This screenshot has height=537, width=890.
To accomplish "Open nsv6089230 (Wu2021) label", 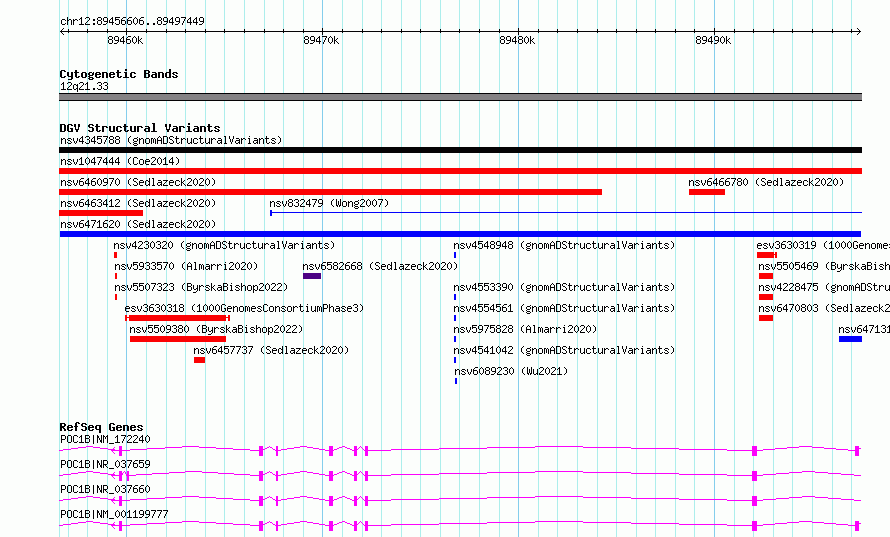I will 511,371.
